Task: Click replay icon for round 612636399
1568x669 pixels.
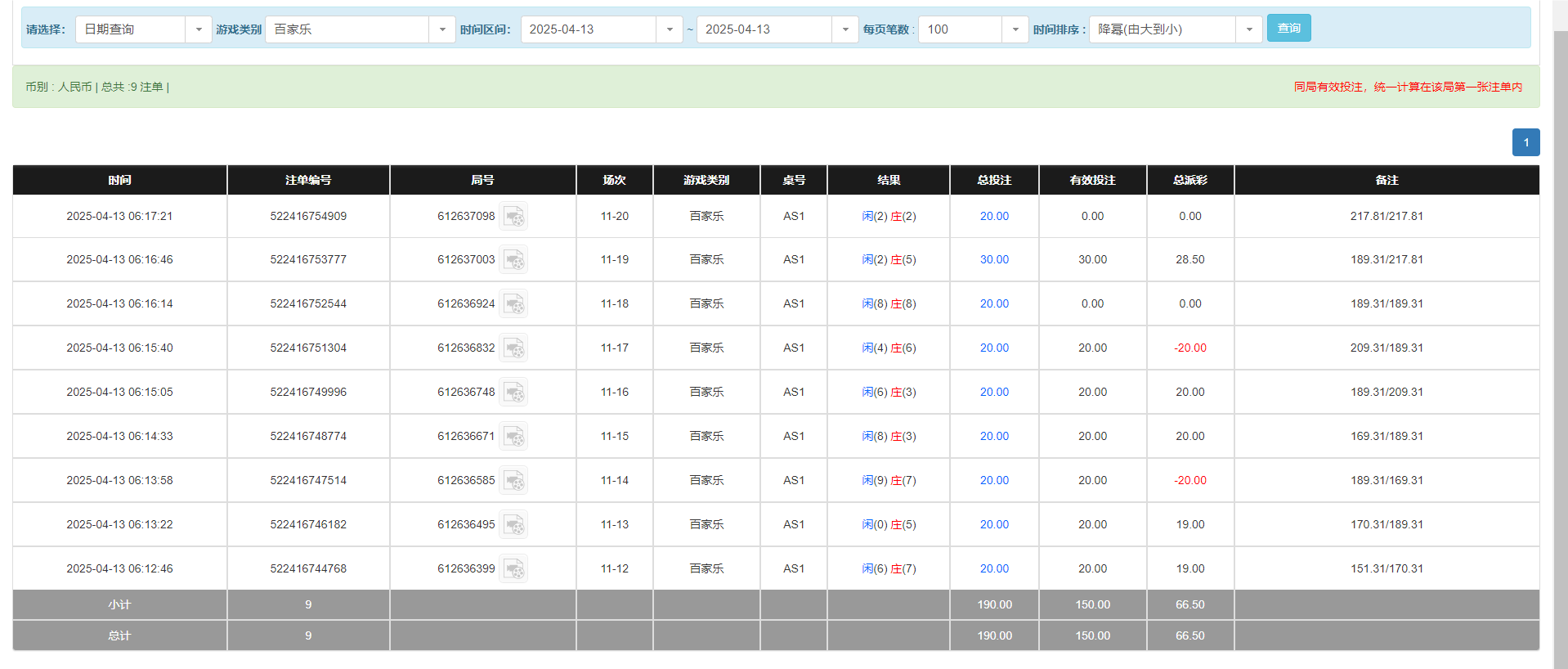Action: [x=513, y=569]
